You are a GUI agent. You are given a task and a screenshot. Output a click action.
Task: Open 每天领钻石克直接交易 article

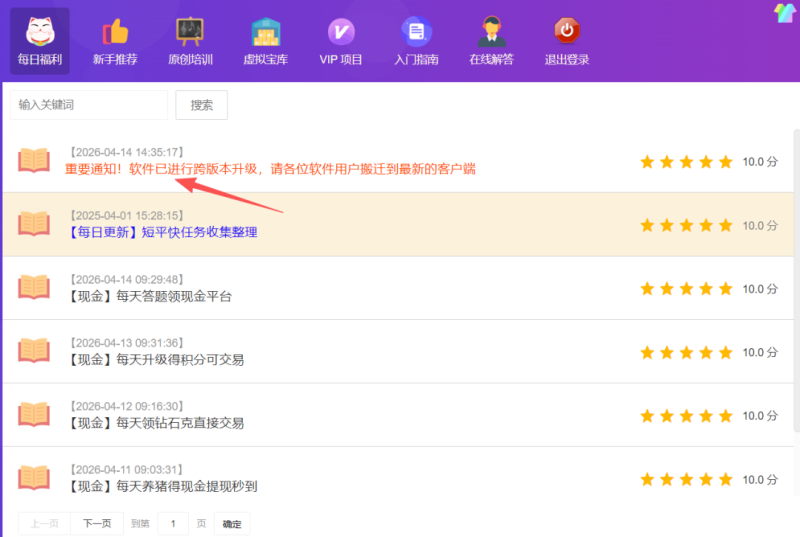[155, 423]
